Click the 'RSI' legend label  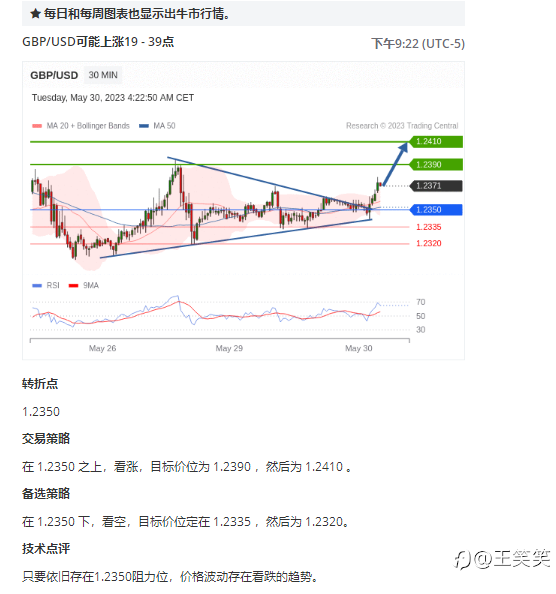[53, 286]
